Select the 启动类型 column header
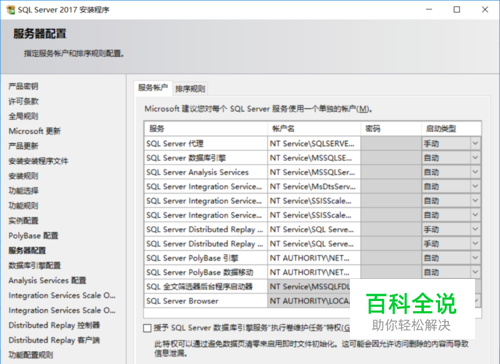 (451, 129)
